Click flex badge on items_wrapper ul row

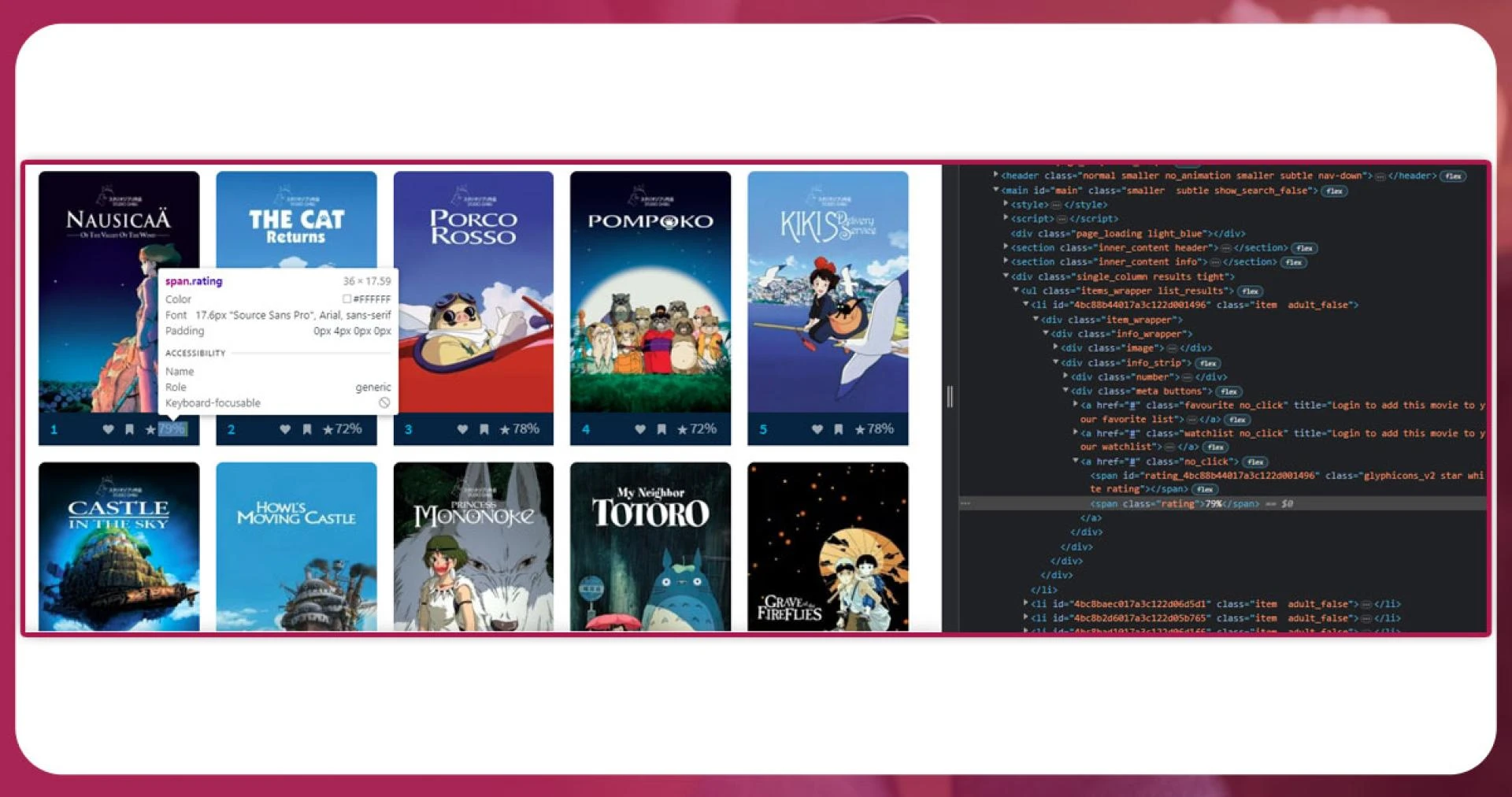1250,291
